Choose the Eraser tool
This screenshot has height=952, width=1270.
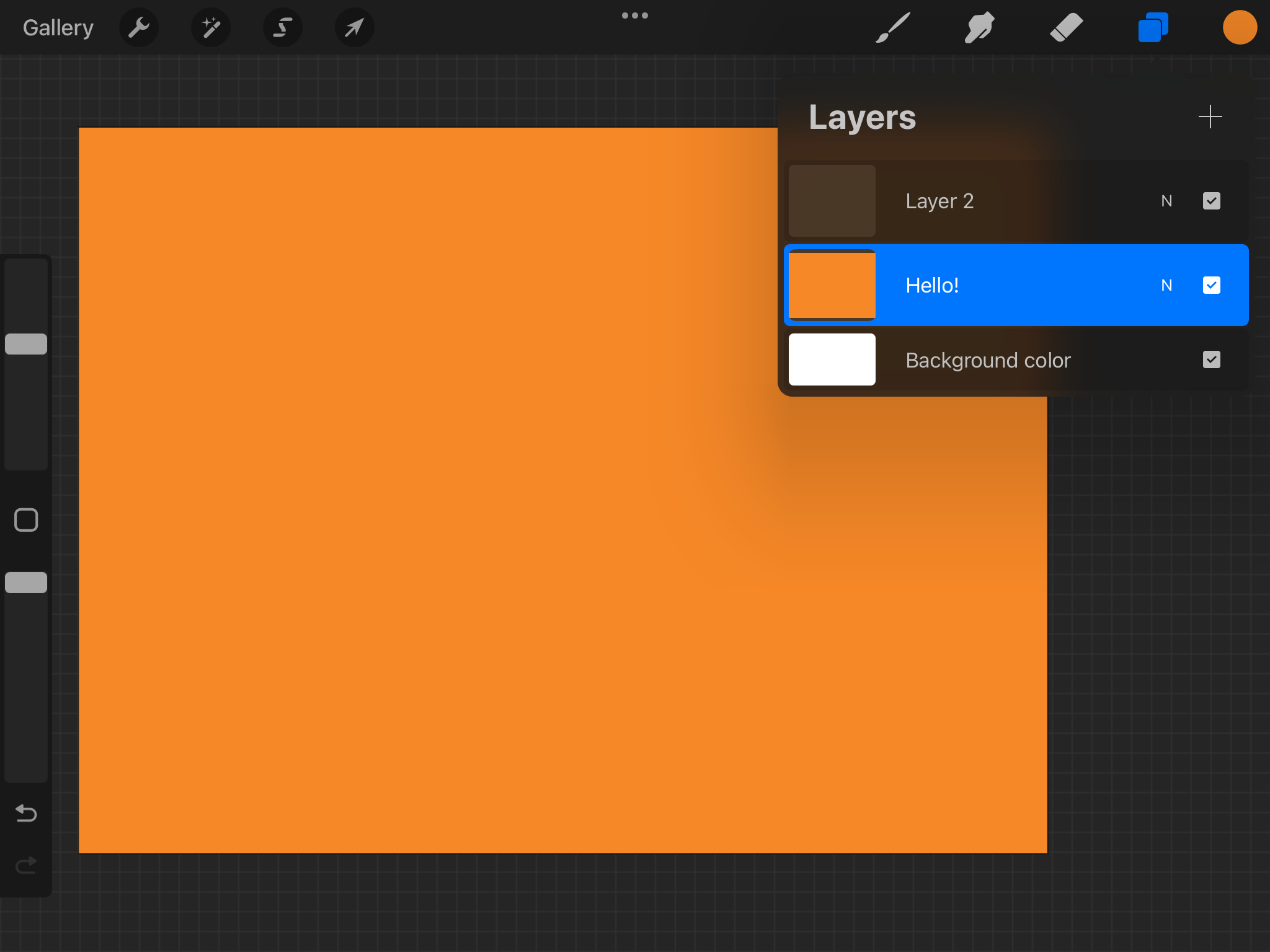tap(1065, 27)
